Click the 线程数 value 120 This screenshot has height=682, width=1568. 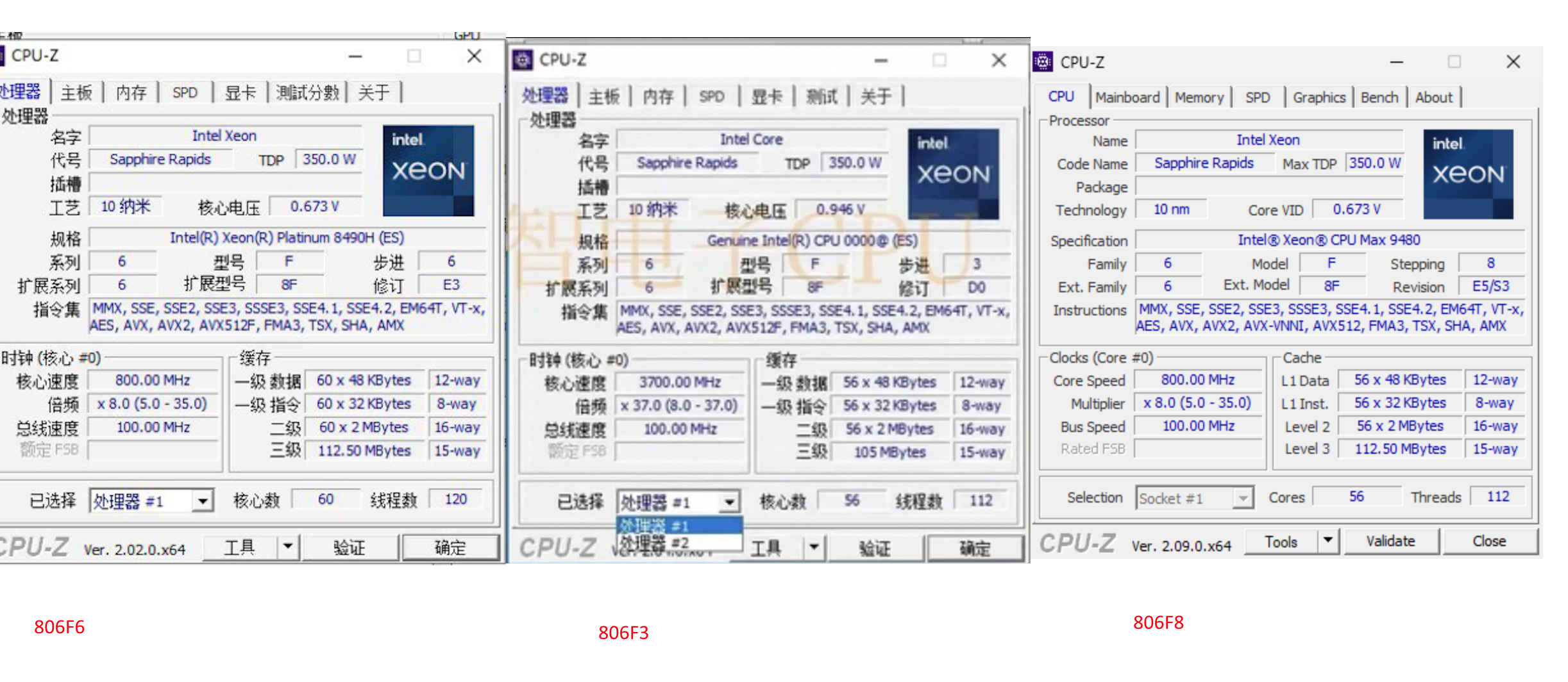tap(456, 499)
